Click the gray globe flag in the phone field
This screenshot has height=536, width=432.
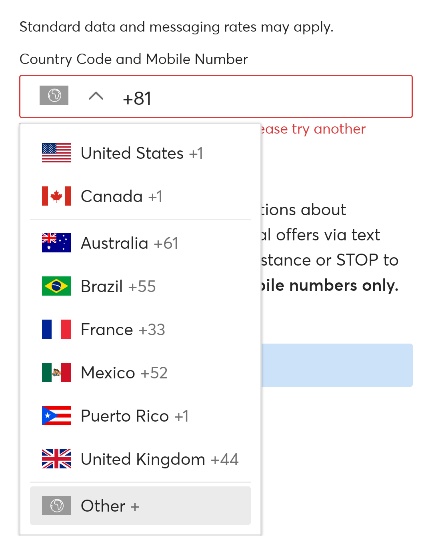click(x=54, y=95)
